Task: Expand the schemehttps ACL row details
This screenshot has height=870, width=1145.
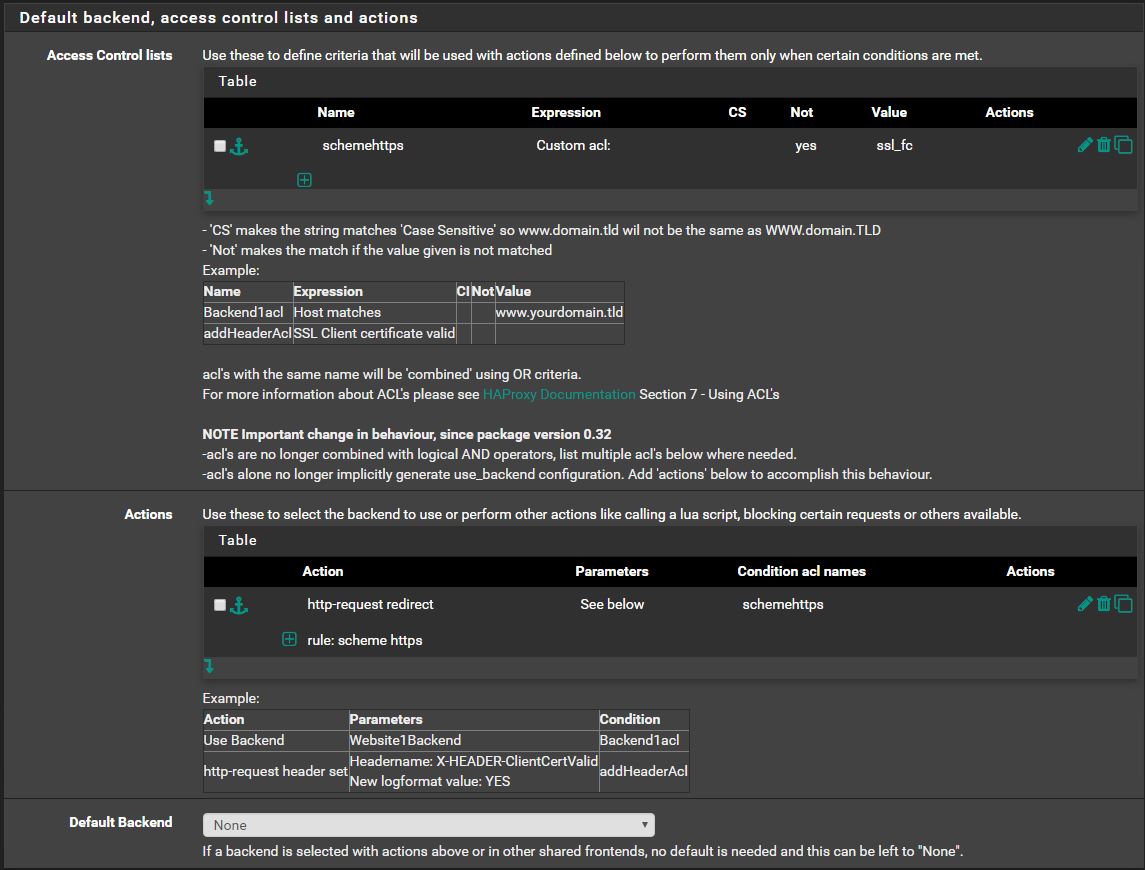Action: pyautogui.click(x=304, y=180)
